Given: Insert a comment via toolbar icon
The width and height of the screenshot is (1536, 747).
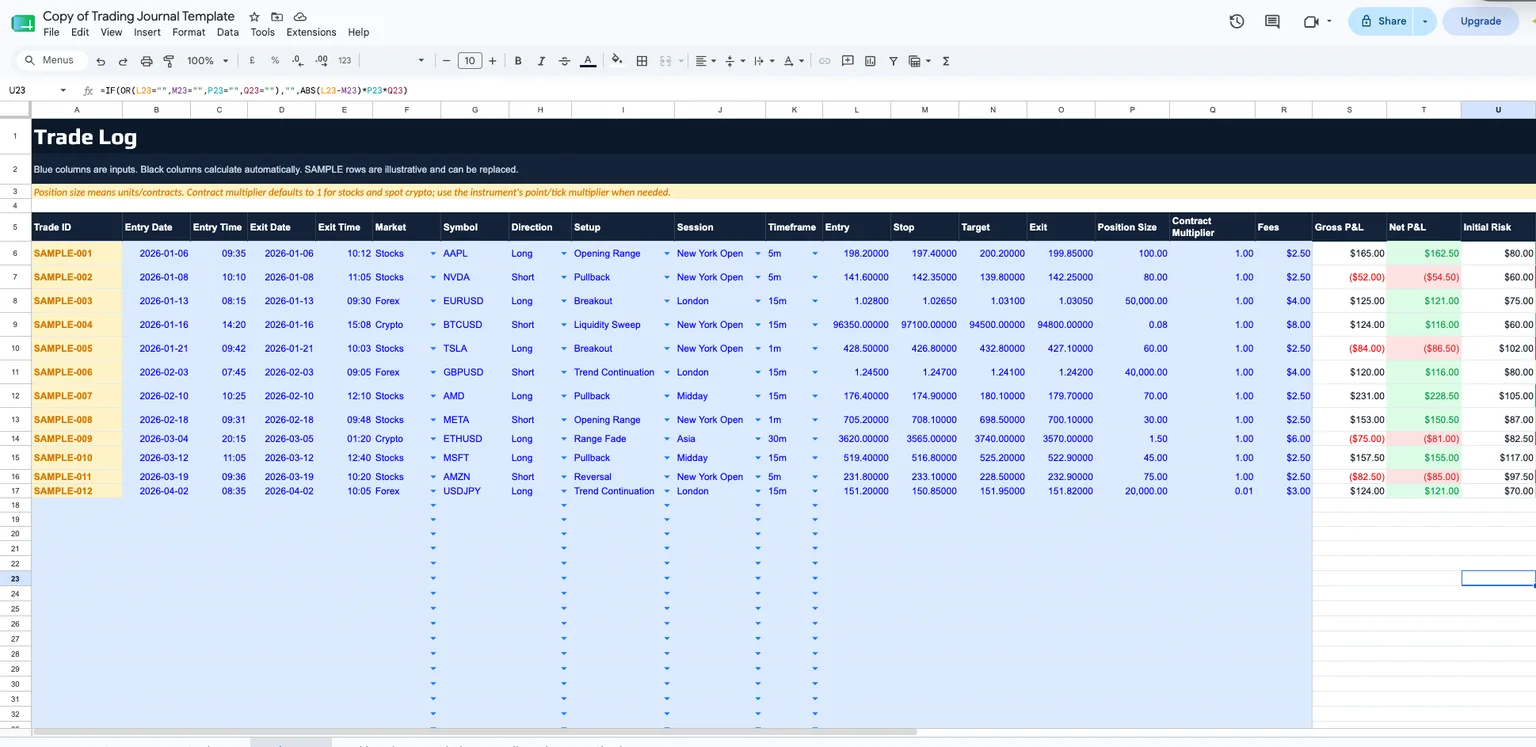Looking at the screenshot, I should (847, 61).
